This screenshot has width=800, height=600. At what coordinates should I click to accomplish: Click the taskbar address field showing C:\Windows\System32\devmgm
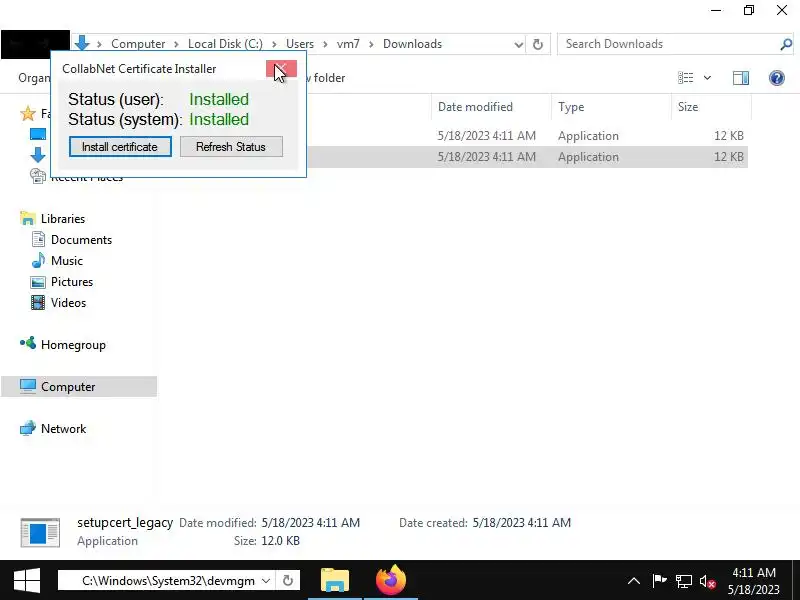[166, 581]
